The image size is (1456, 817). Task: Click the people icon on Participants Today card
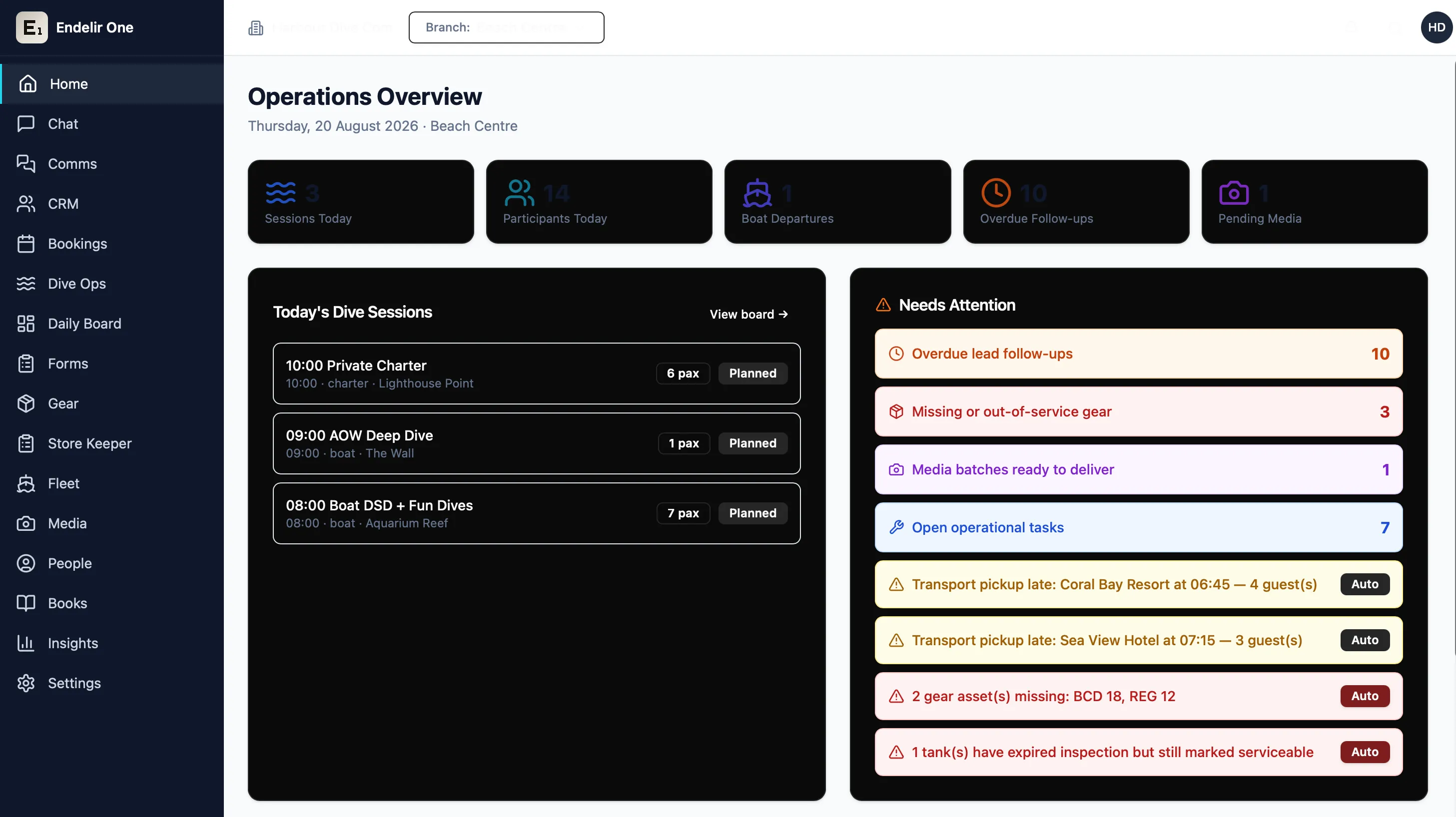[x=519, y=193]
